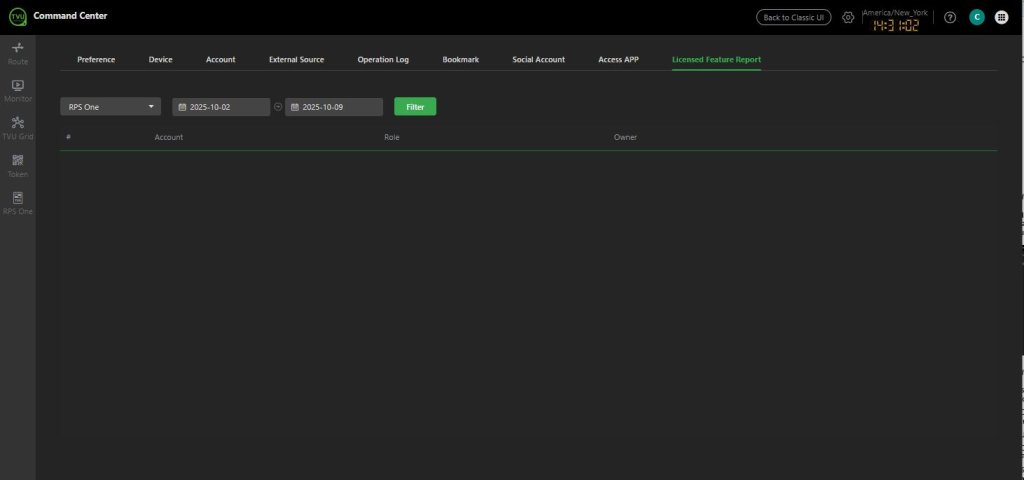Click the start date field 2025-10-02

point(221,107)
